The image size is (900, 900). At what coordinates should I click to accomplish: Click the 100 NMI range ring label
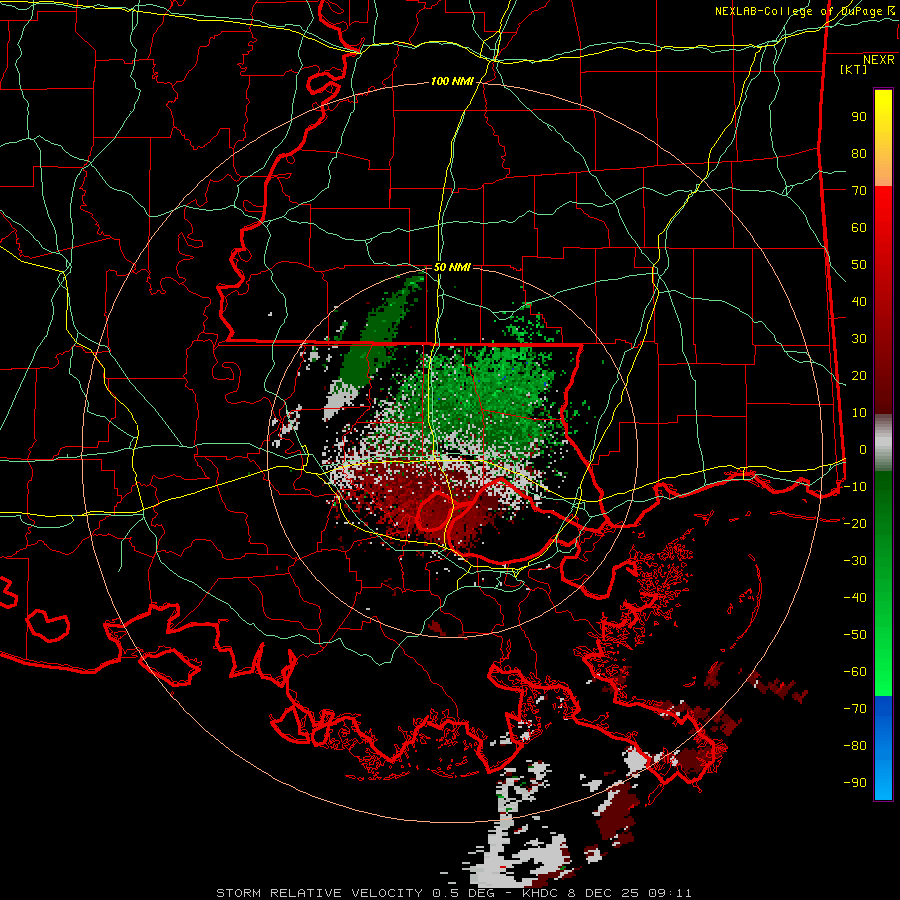[x=452, y=82]
